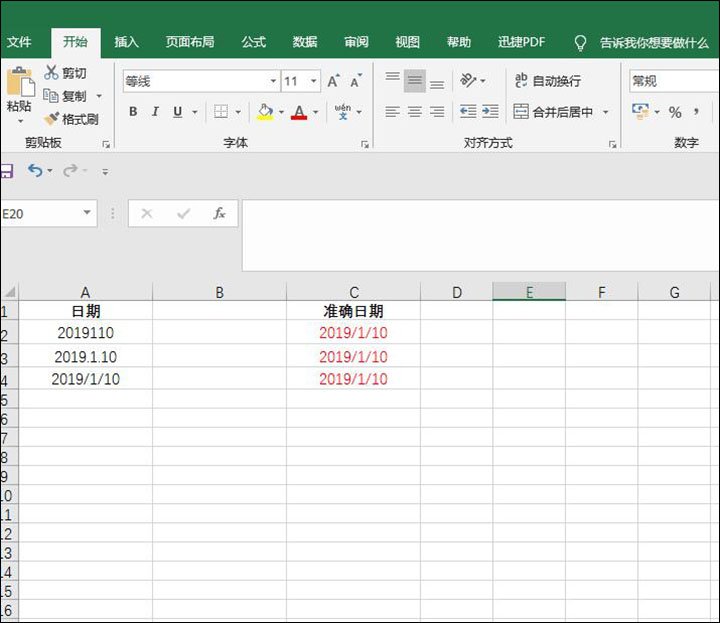The height and width of the screenshot is (623, 720).
Task: Open fill color dropdown arrow
Action: coord(281,112)
